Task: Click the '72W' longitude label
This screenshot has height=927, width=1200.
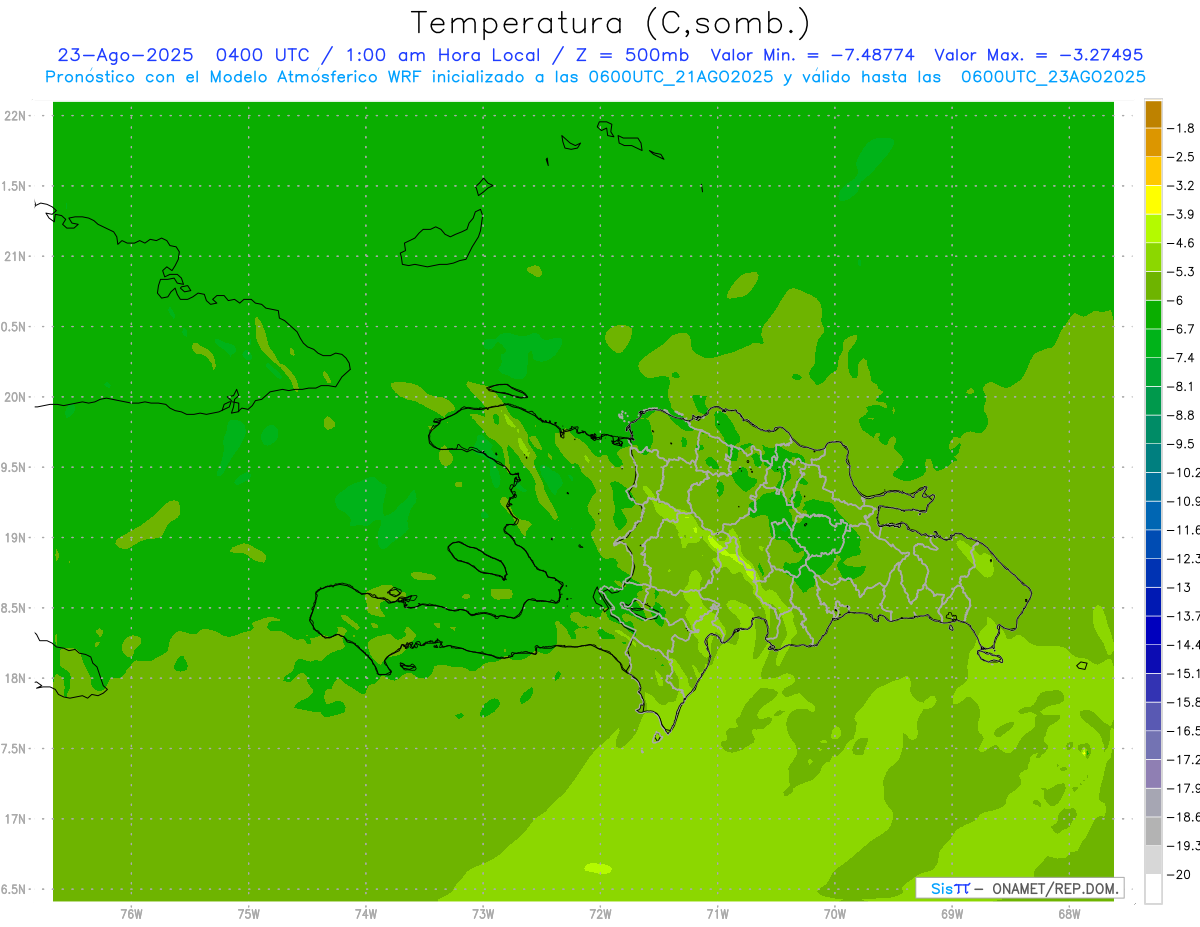Action: click(600, 913)
